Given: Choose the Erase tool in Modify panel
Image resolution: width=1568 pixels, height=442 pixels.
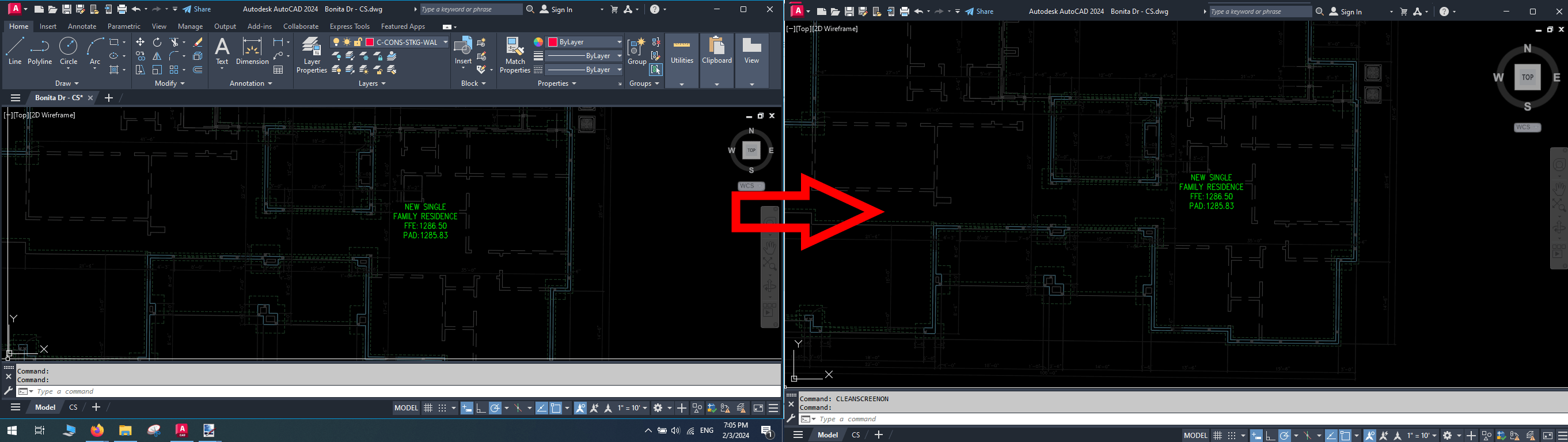Looking at the screenshot, I should click(198, 42).
